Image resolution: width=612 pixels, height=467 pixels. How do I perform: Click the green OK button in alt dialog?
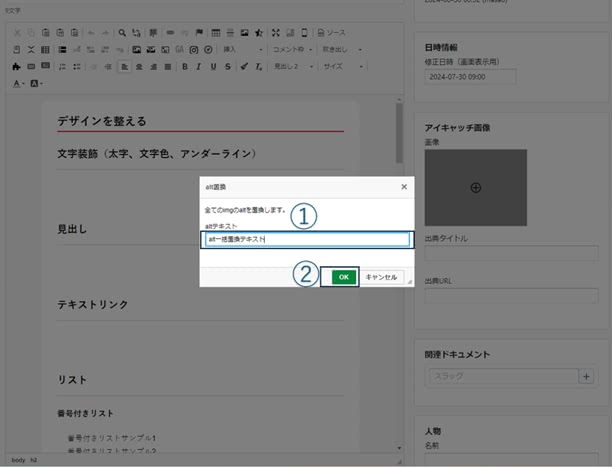point(344,277)
